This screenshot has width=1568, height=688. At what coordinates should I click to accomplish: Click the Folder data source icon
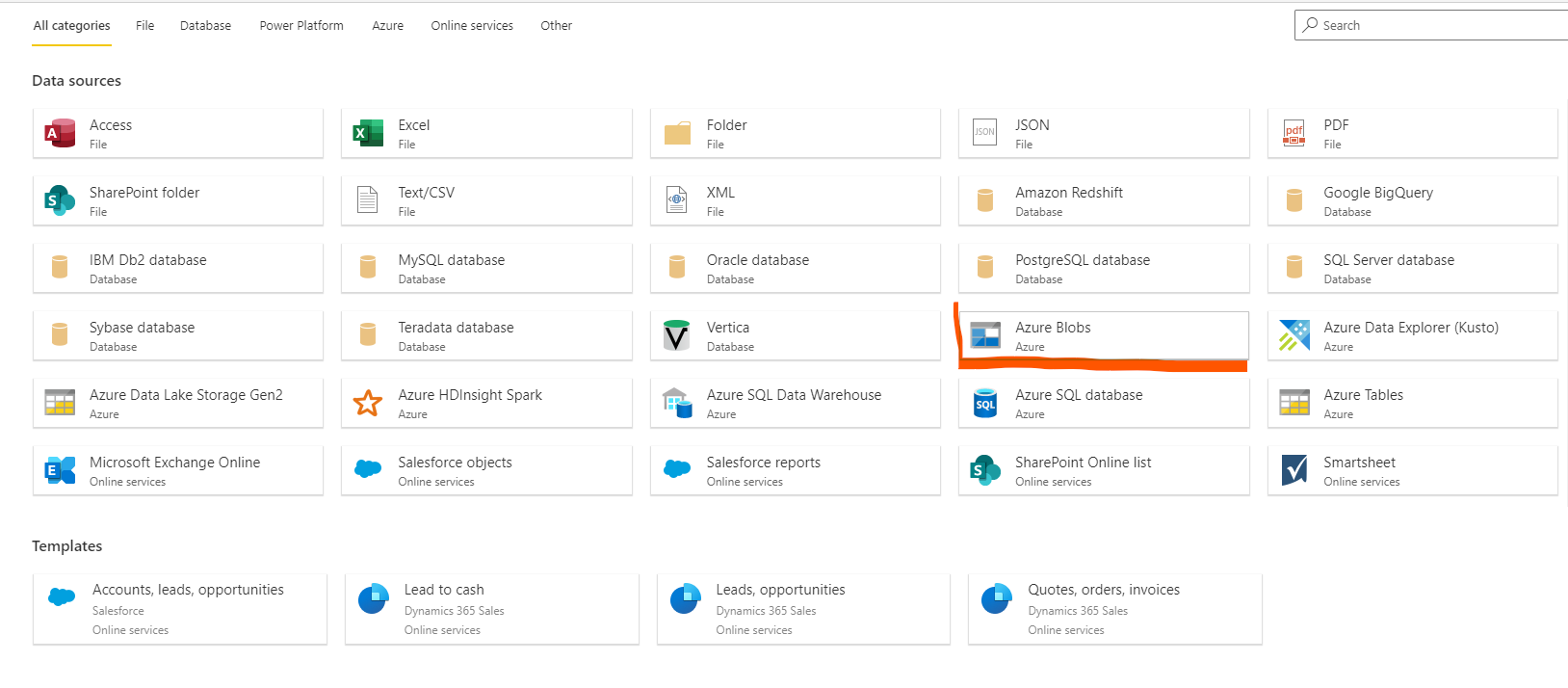point(677,133)
